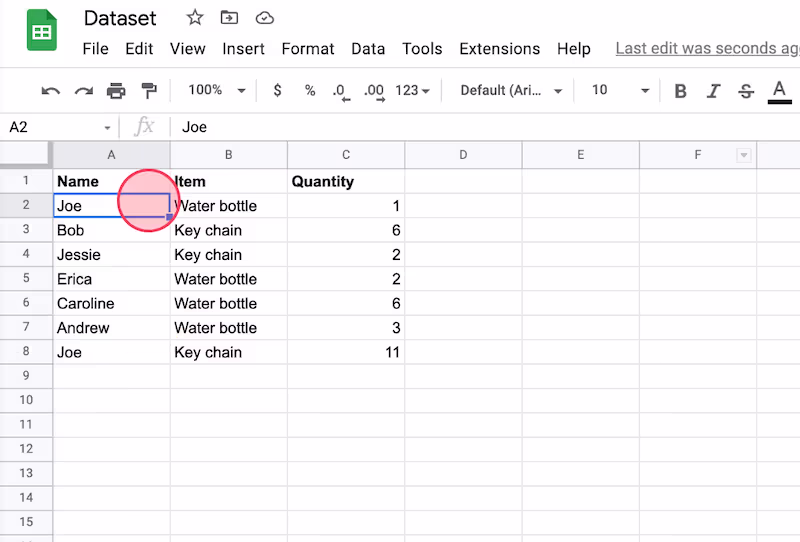Select the Quantity header cell
The width and height of the screenshot is (800, 542).
[346, 181]
